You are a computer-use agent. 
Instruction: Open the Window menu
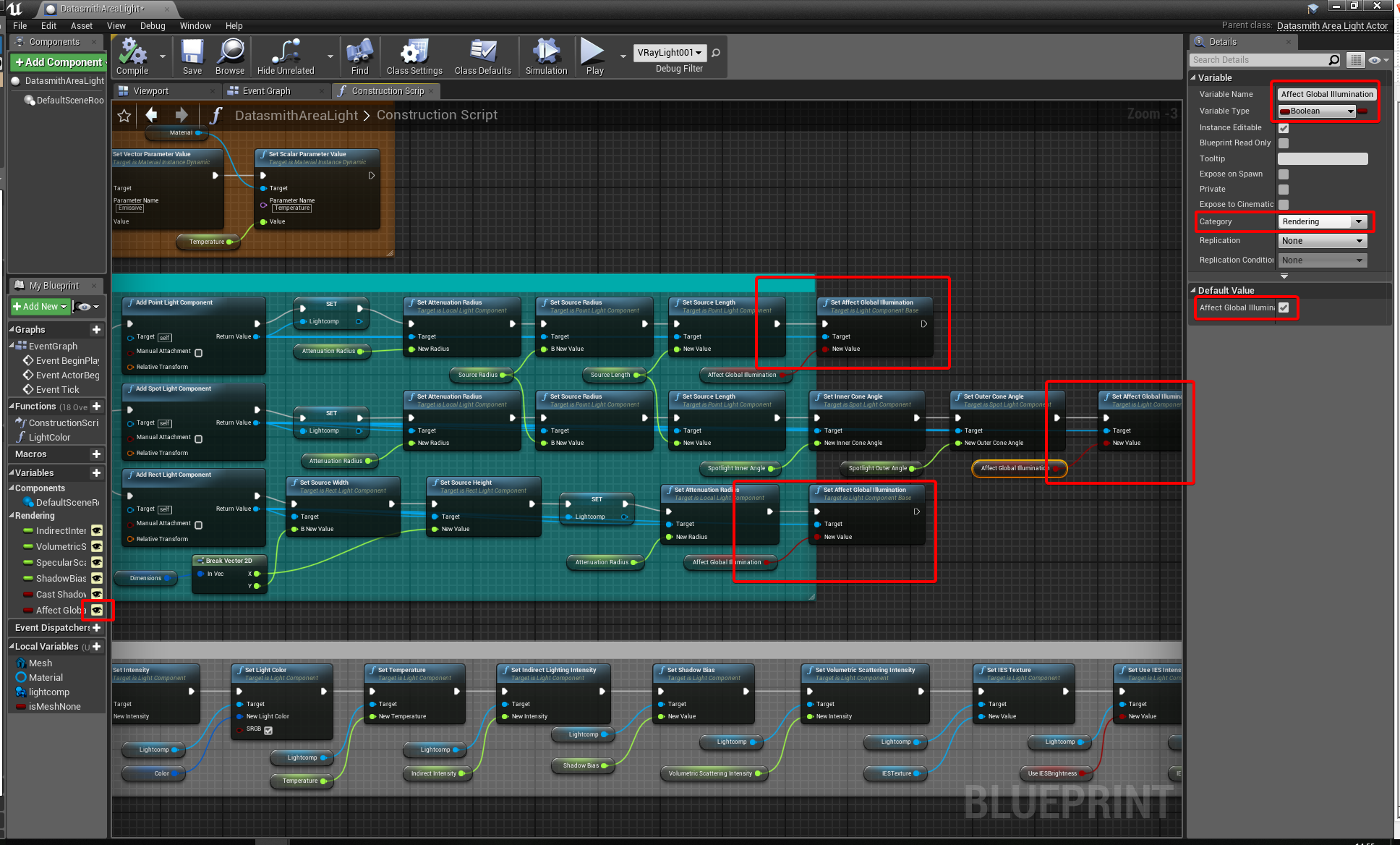click(195, 25)
